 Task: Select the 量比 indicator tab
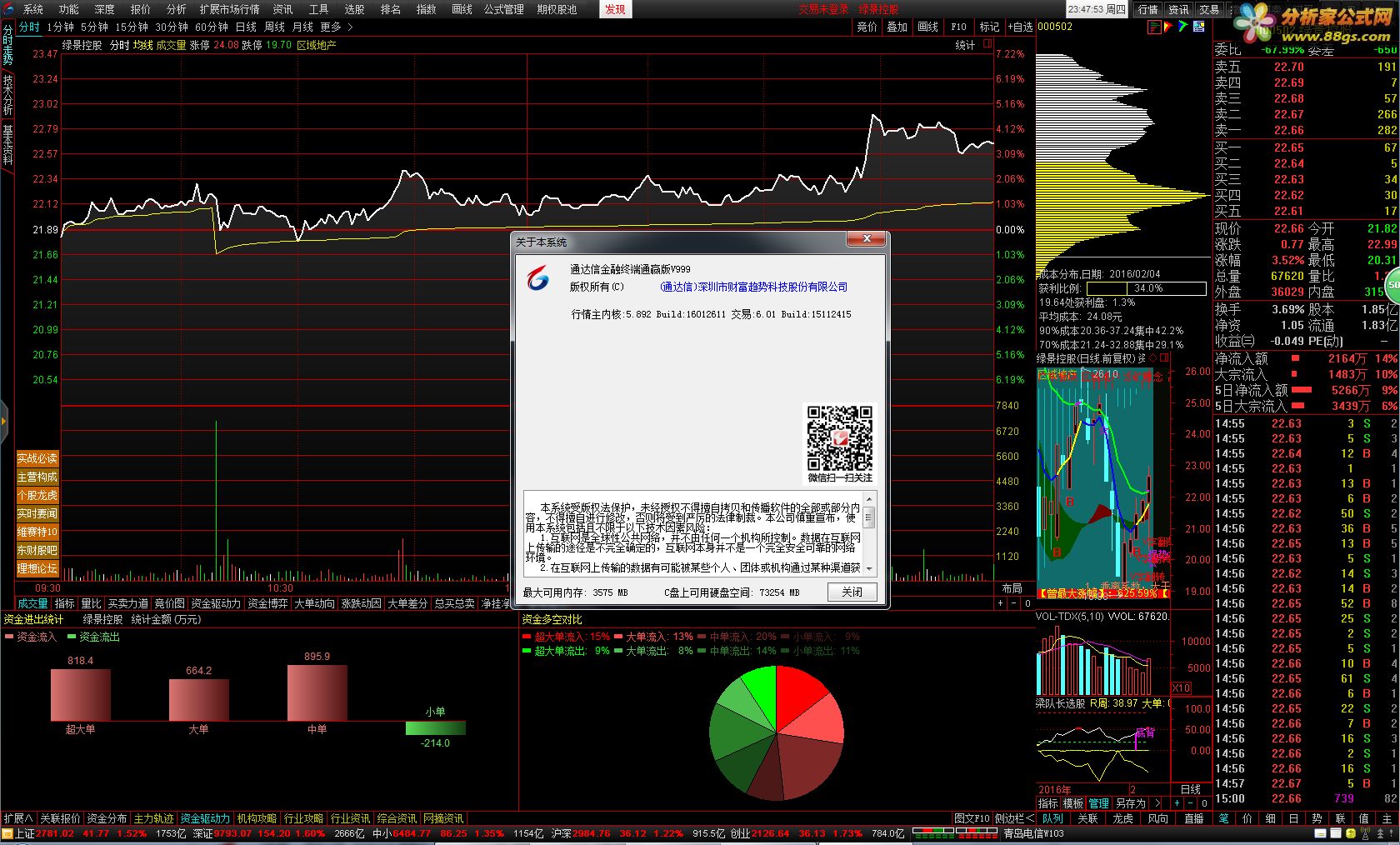91,603
